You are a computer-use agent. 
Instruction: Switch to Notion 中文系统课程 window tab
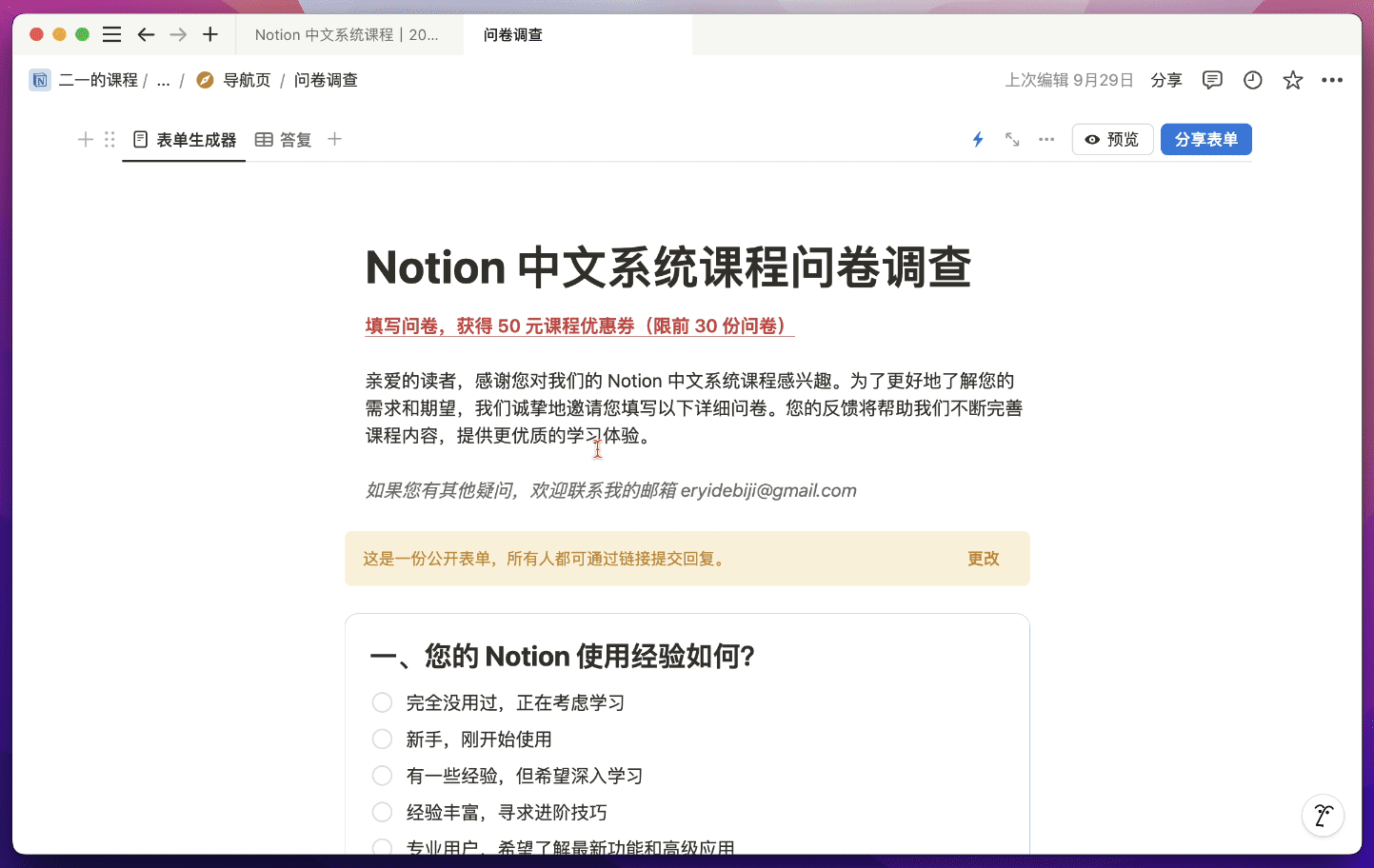(347, 34)
